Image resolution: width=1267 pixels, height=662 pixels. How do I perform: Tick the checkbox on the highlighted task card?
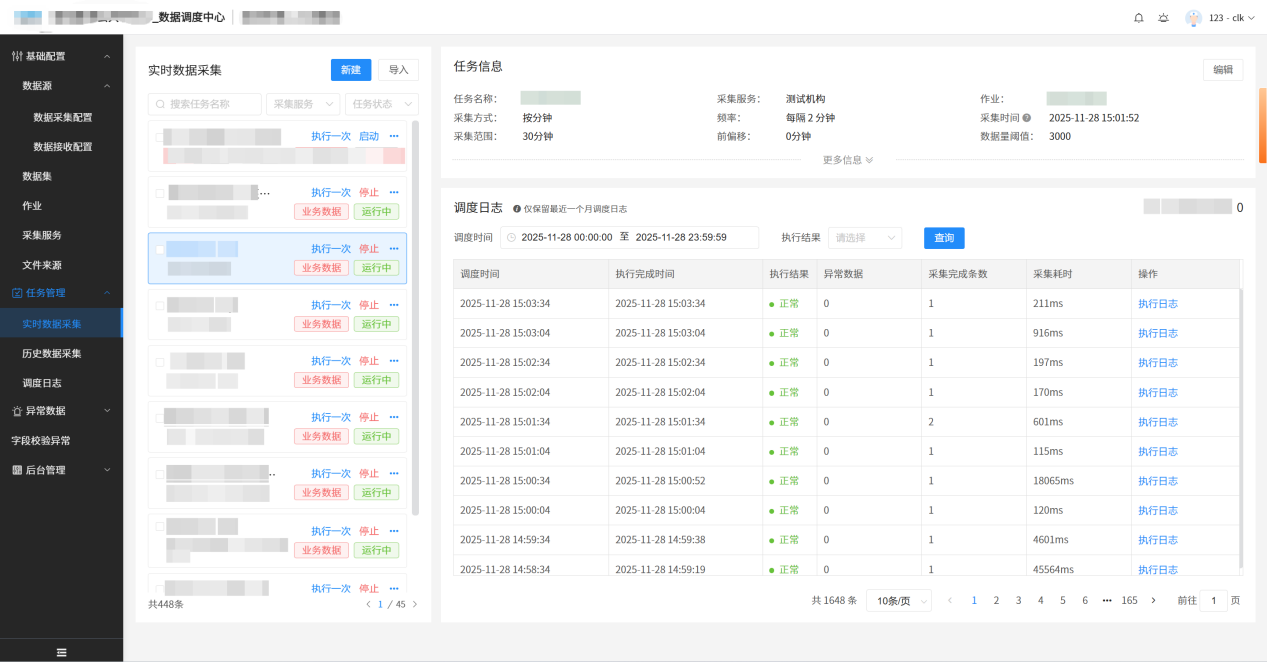[160, 250]
